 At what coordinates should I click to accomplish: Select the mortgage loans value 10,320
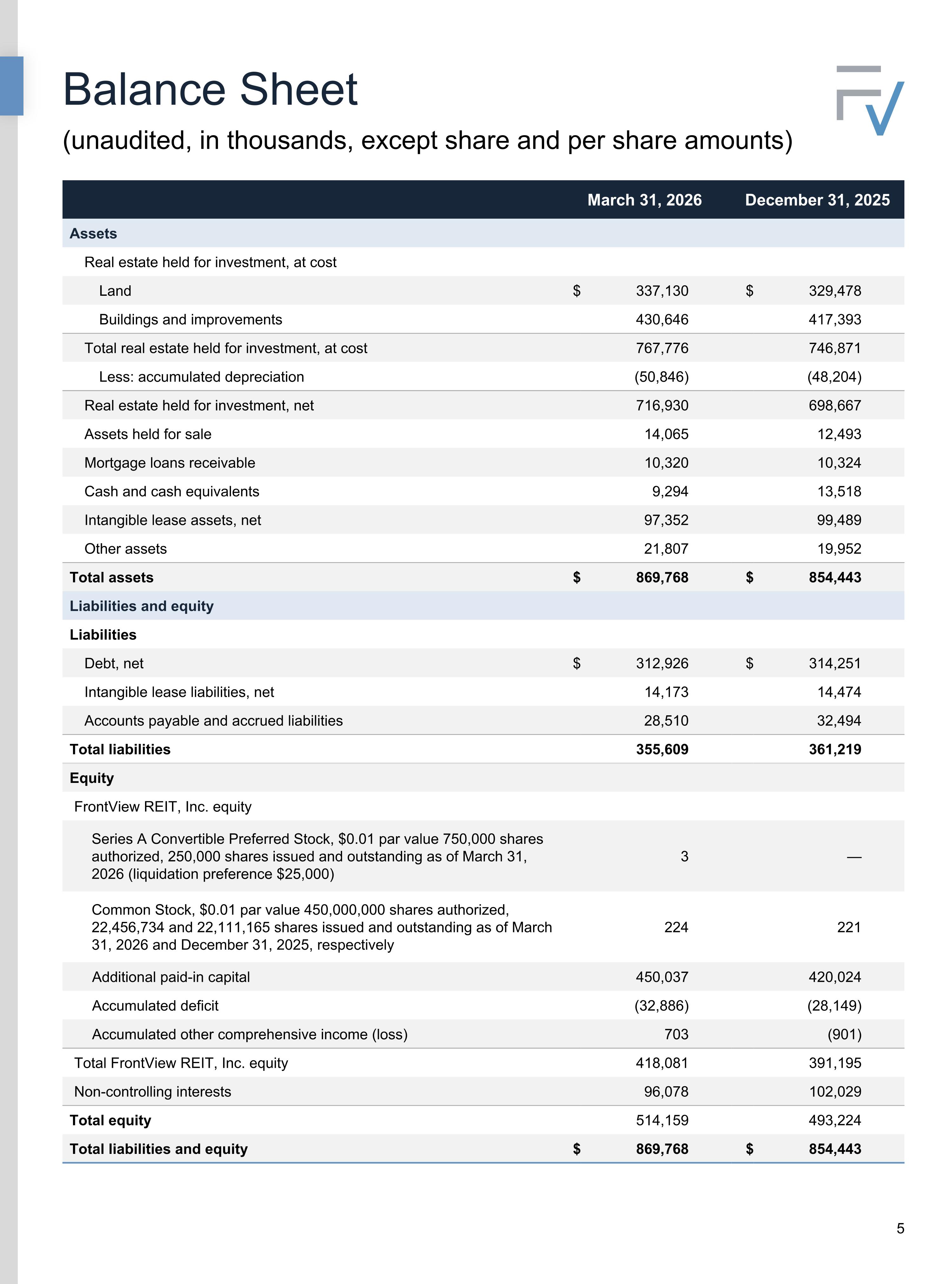(666, 463)
